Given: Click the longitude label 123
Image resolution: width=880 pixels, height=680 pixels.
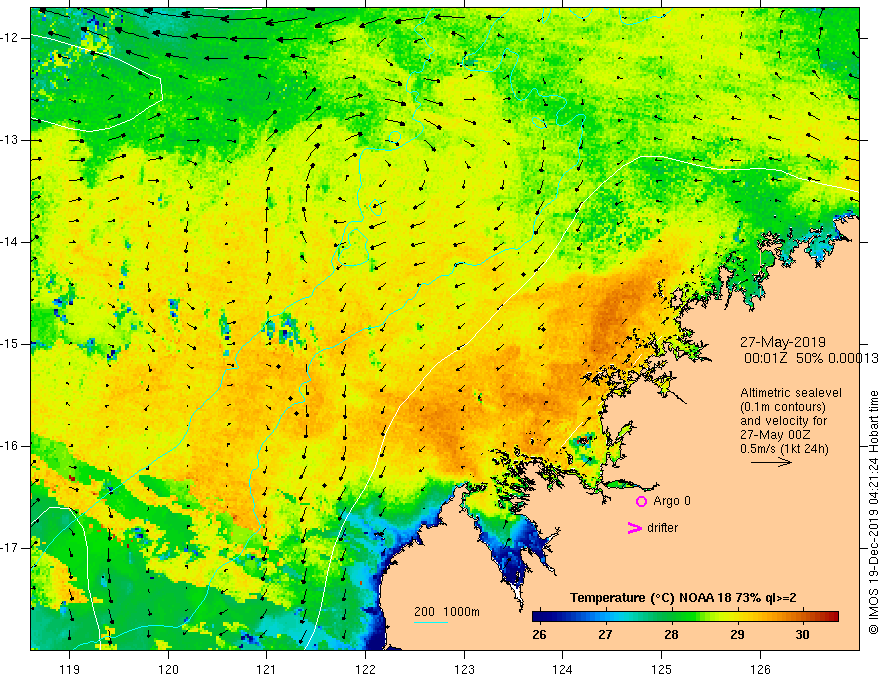Looking at the screenshot, I should click(464, 669).
